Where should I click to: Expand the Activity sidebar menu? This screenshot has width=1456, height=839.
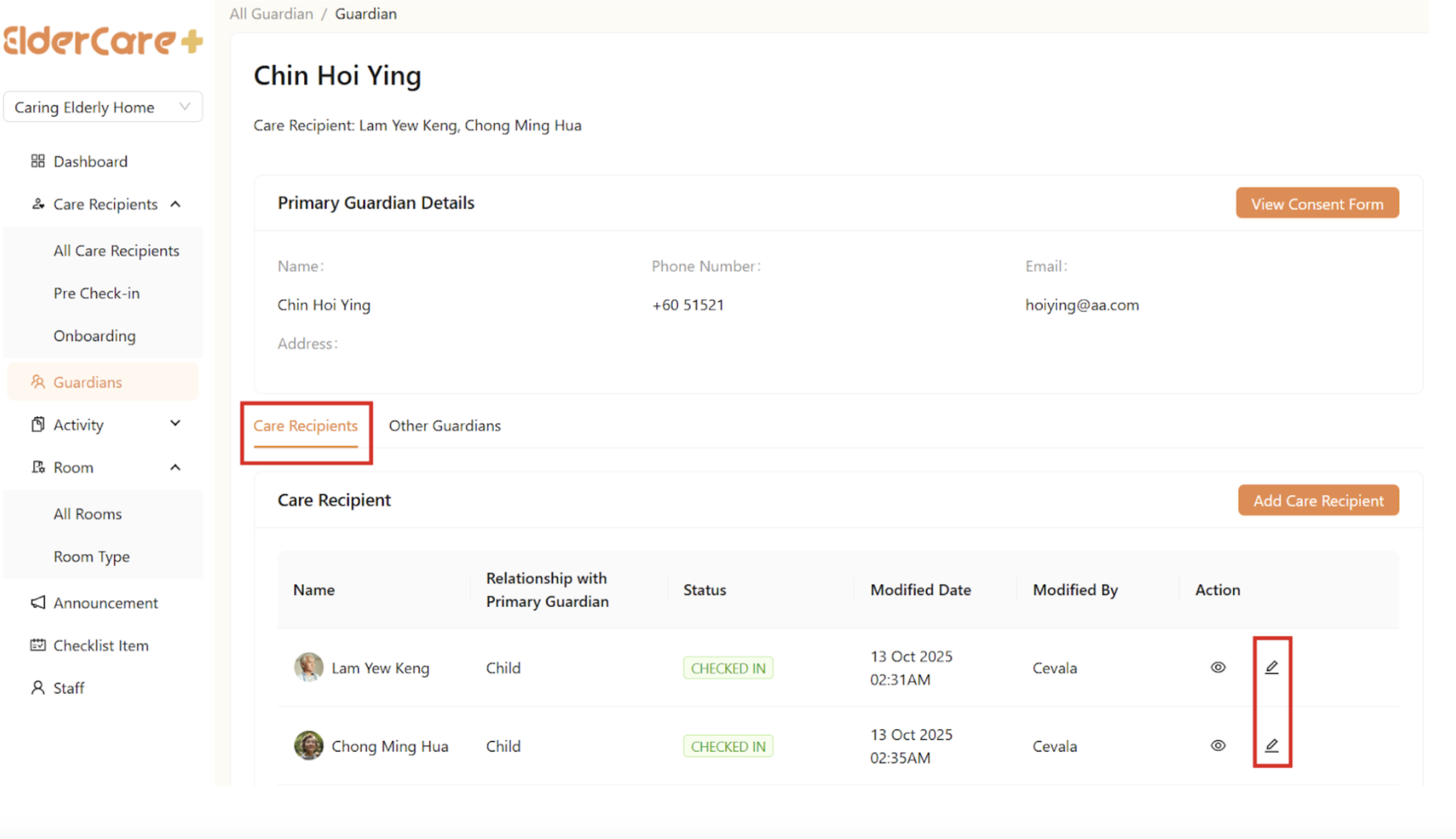tap(175, 424)
